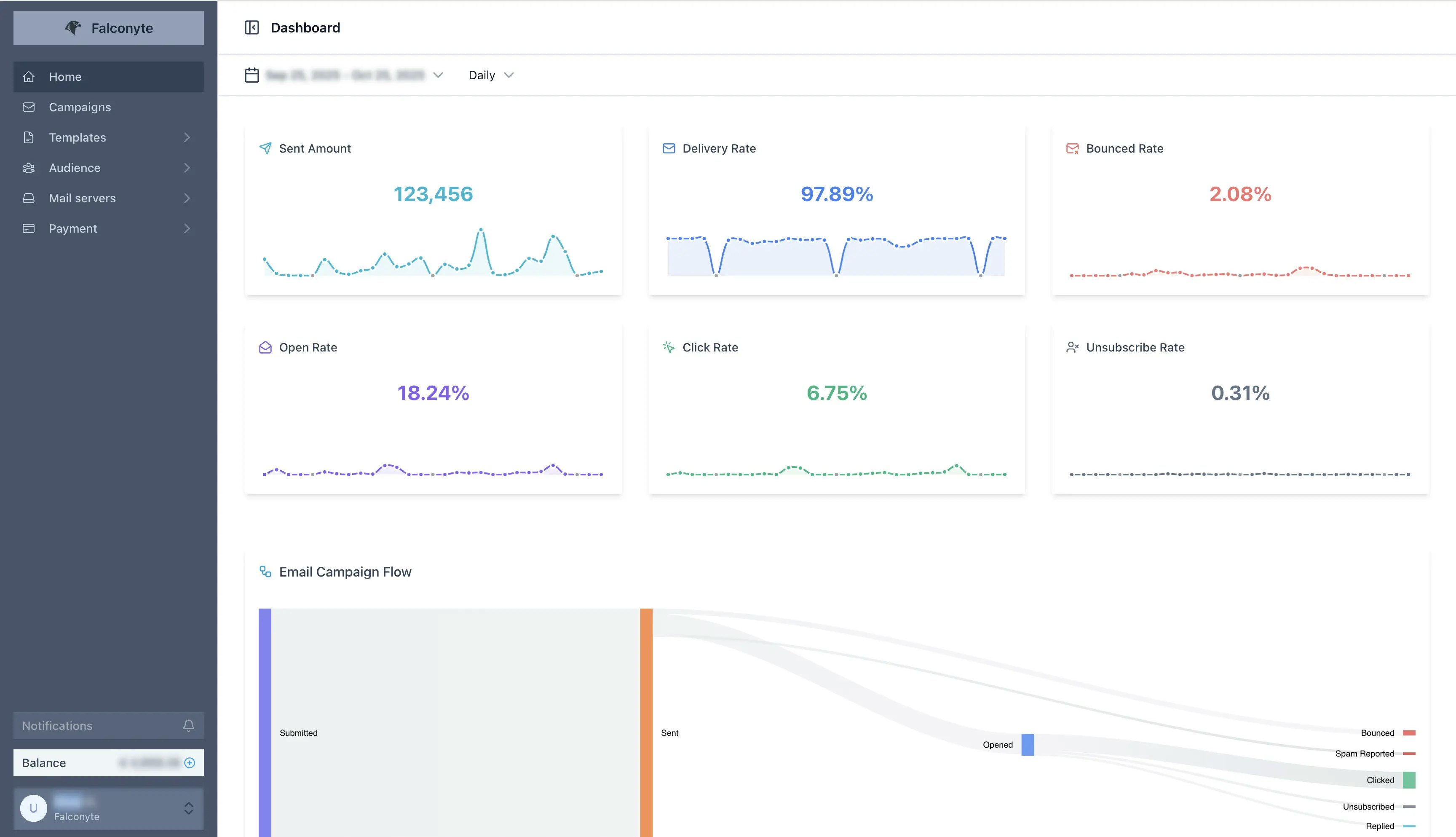Click the Unsubscribe Rate sparkline chart
1456x837 pixels.
pos(1239,474)
